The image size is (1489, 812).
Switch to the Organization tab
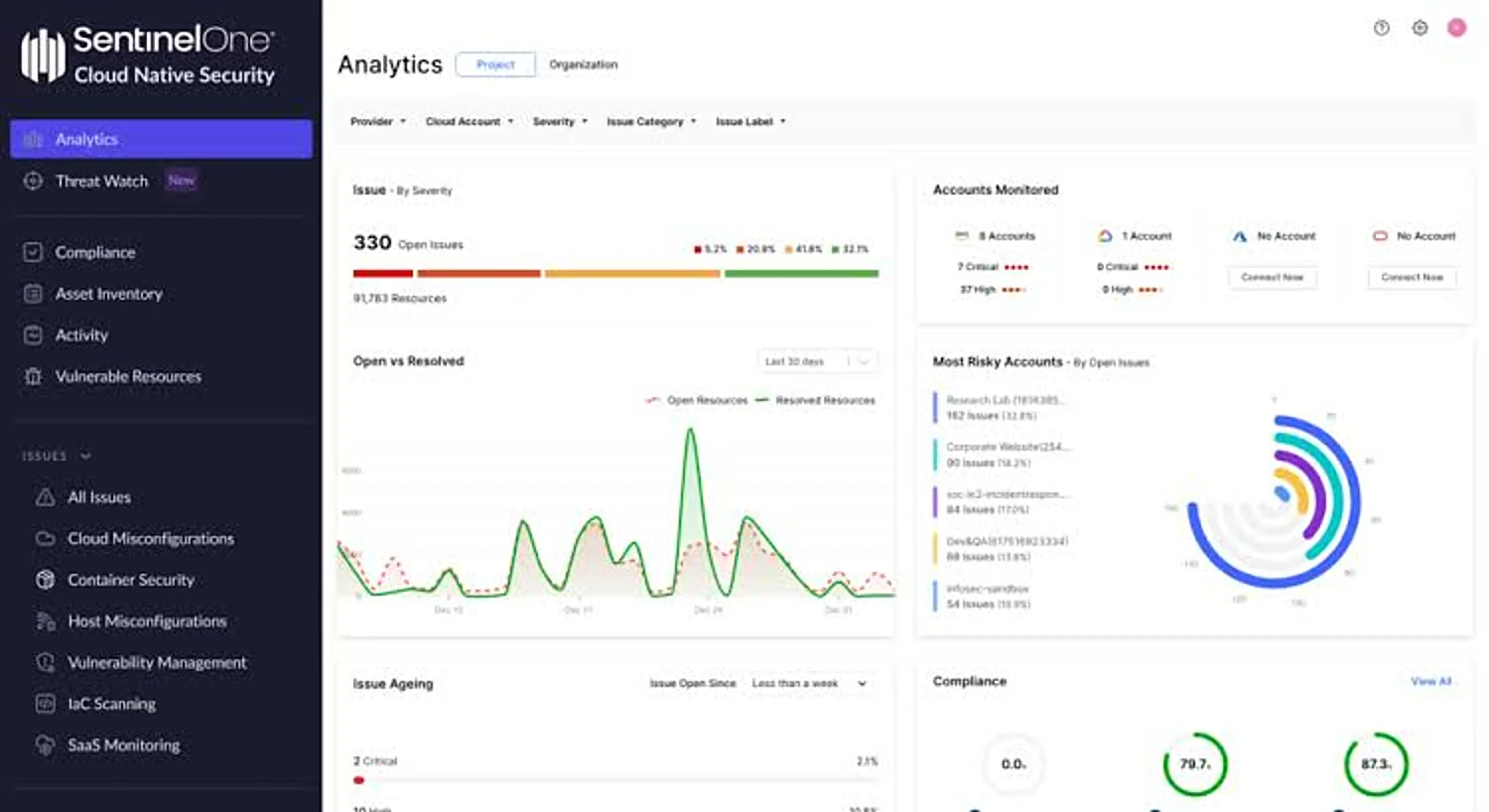[584, 65]
